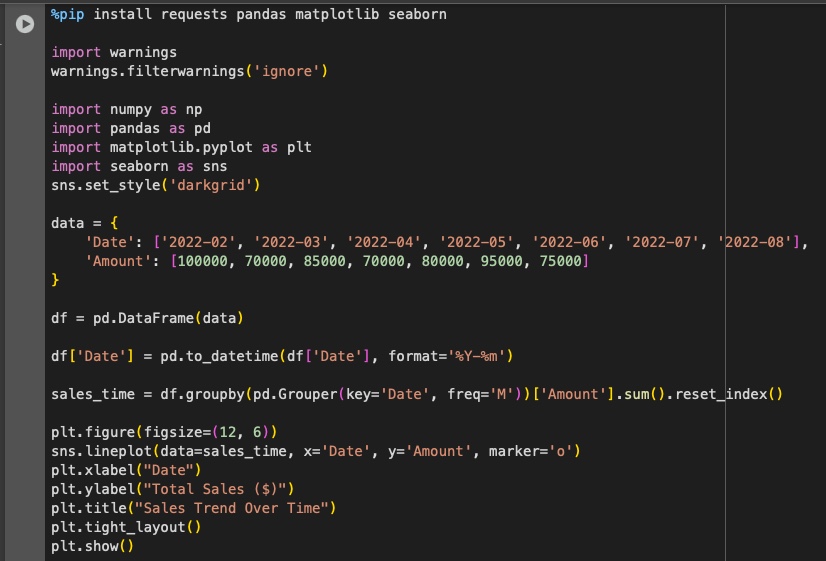The width and height of the screenshot is (826, 561).
Task: Click the '%Y-%m' format string
Action: click(476, 356)
